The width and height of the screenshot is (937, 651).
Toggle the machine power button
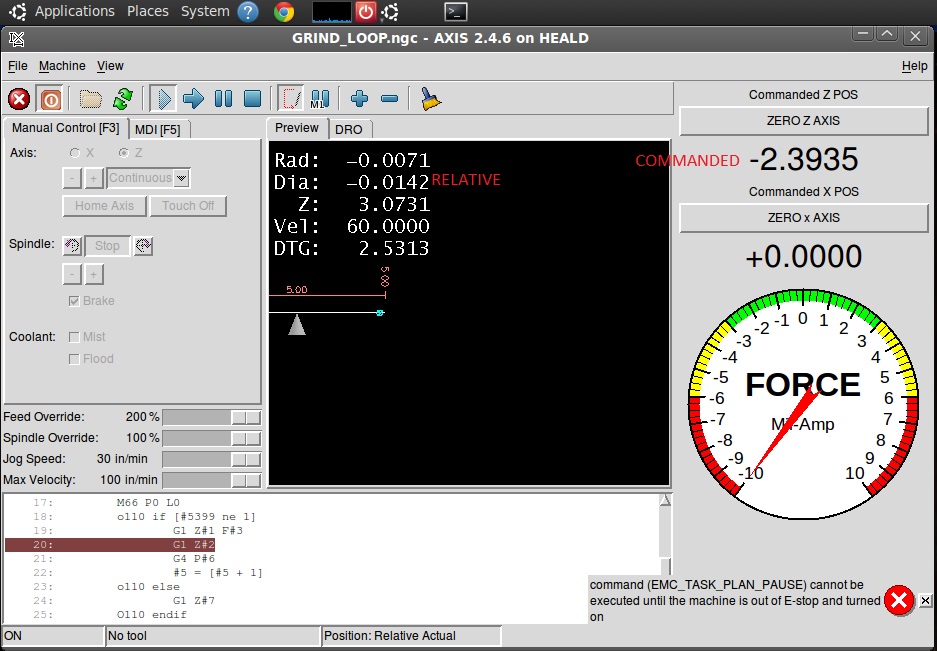click(x=50, y=99)
